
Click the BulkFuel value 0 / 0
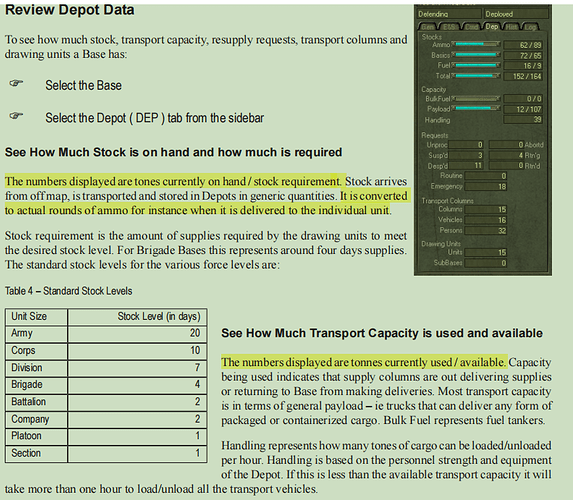523,99
